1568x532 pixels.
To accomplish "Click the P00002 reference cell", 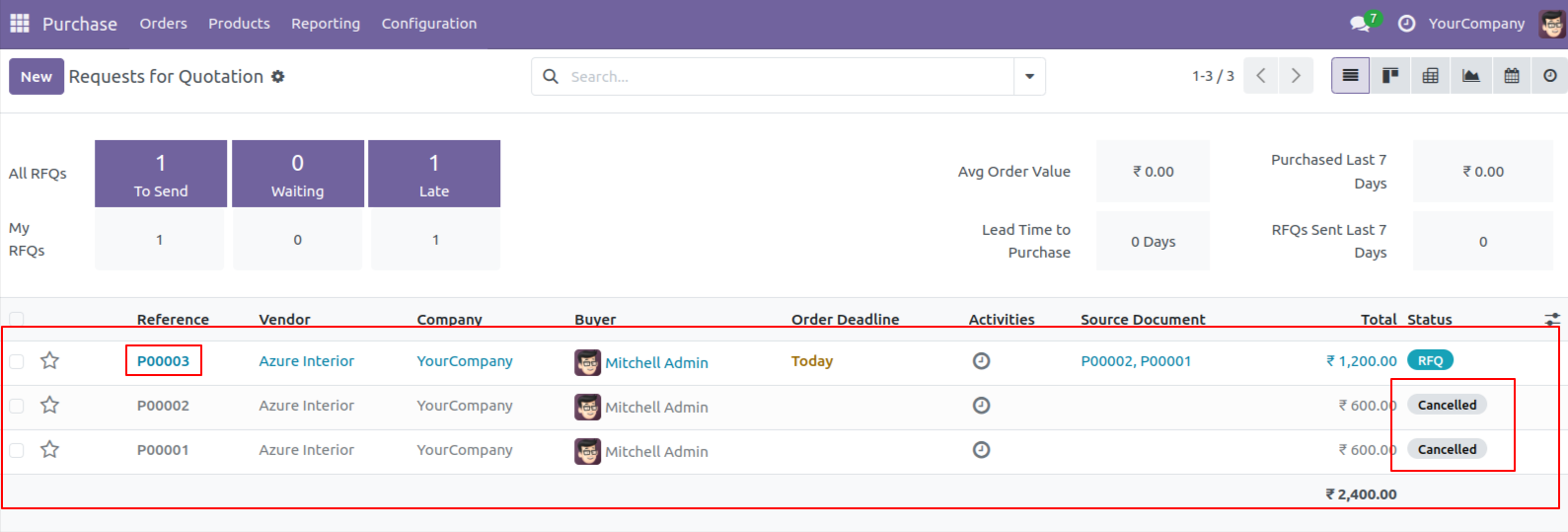I will [163, 406].
